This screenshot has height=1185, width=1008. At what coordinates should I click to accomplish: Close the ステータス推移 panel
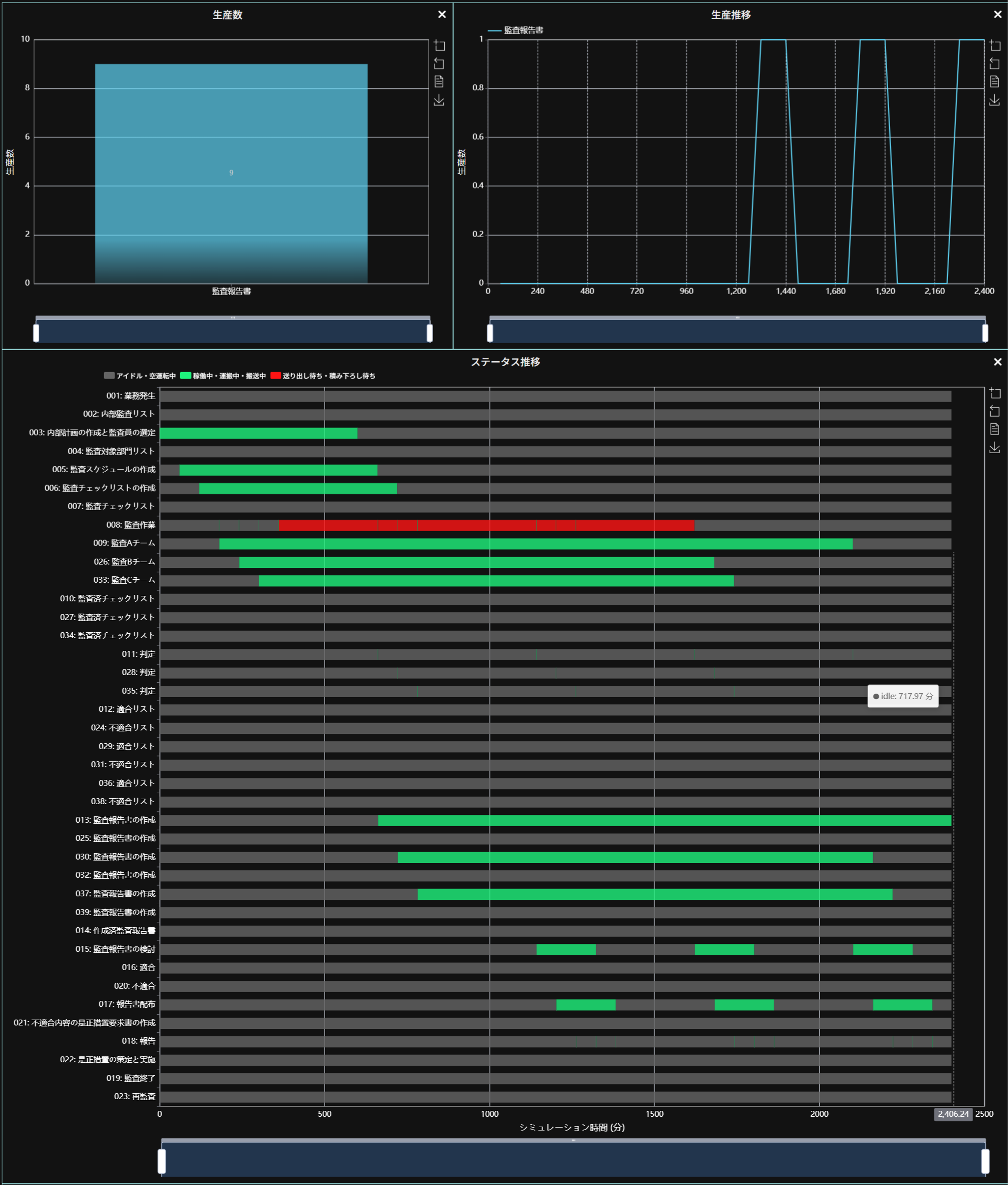[x=997, y=362]
